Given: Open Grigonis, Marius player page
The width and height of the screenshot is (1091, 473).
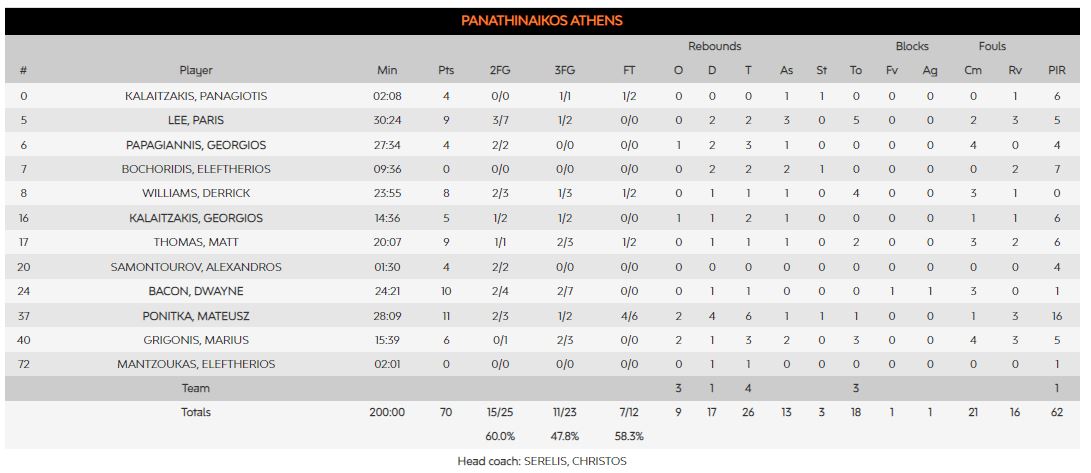Looking at the screenshot, I should pyautogui.click(x=196, y=340).
